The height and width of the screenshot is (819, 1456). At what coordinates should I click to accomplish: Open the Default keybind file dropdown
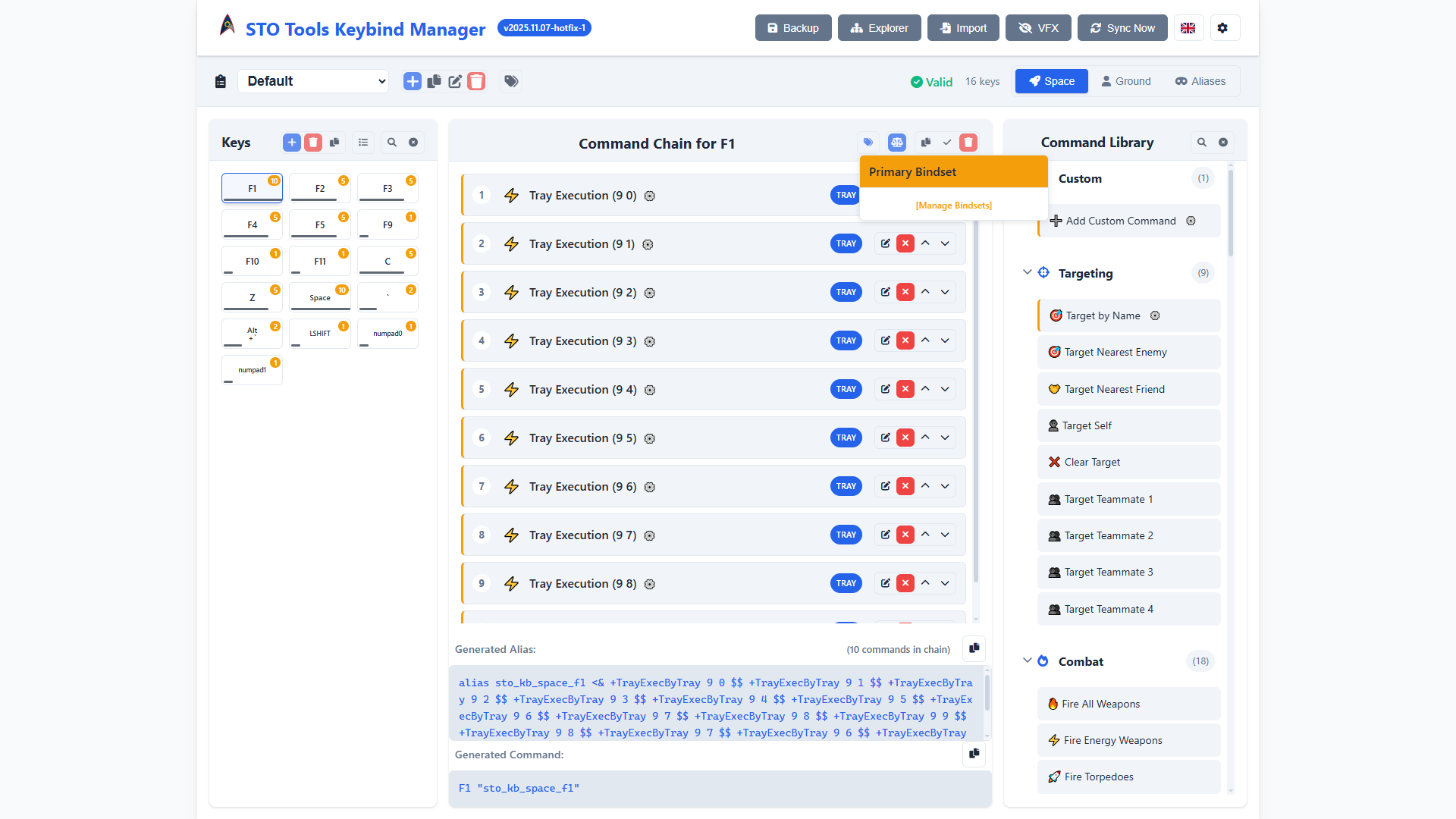[313, 81]
